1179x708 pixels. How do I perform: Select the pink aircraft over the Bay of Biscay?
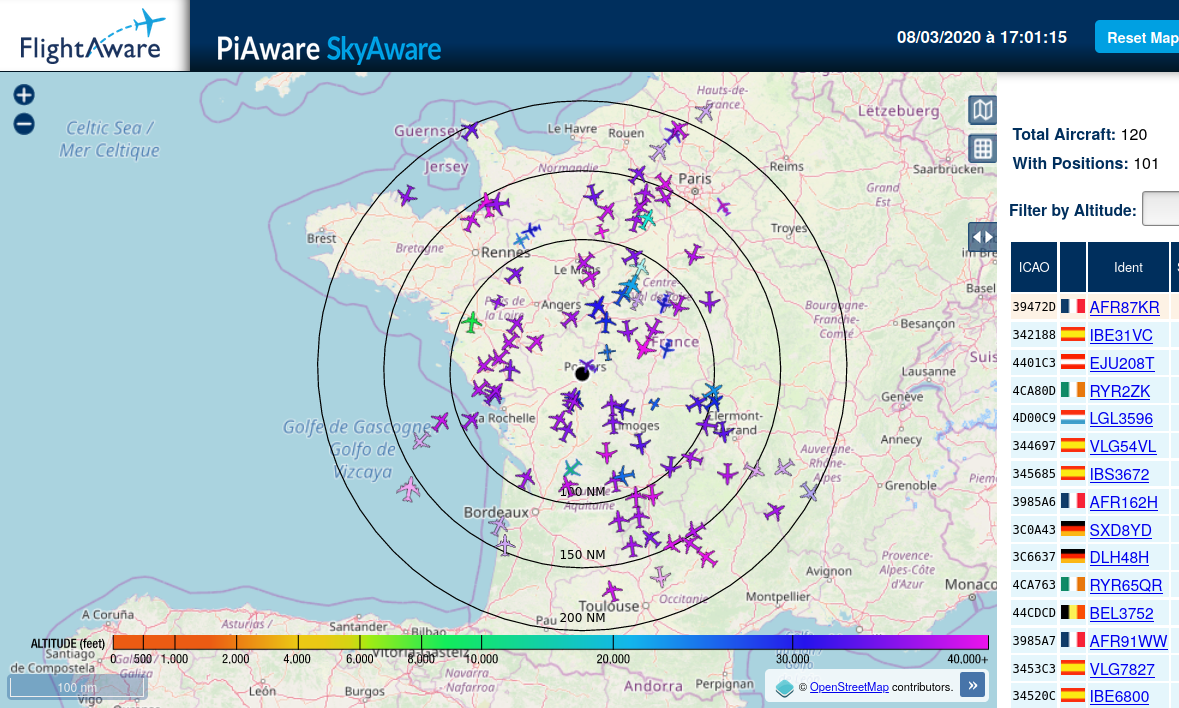(409, 489)
